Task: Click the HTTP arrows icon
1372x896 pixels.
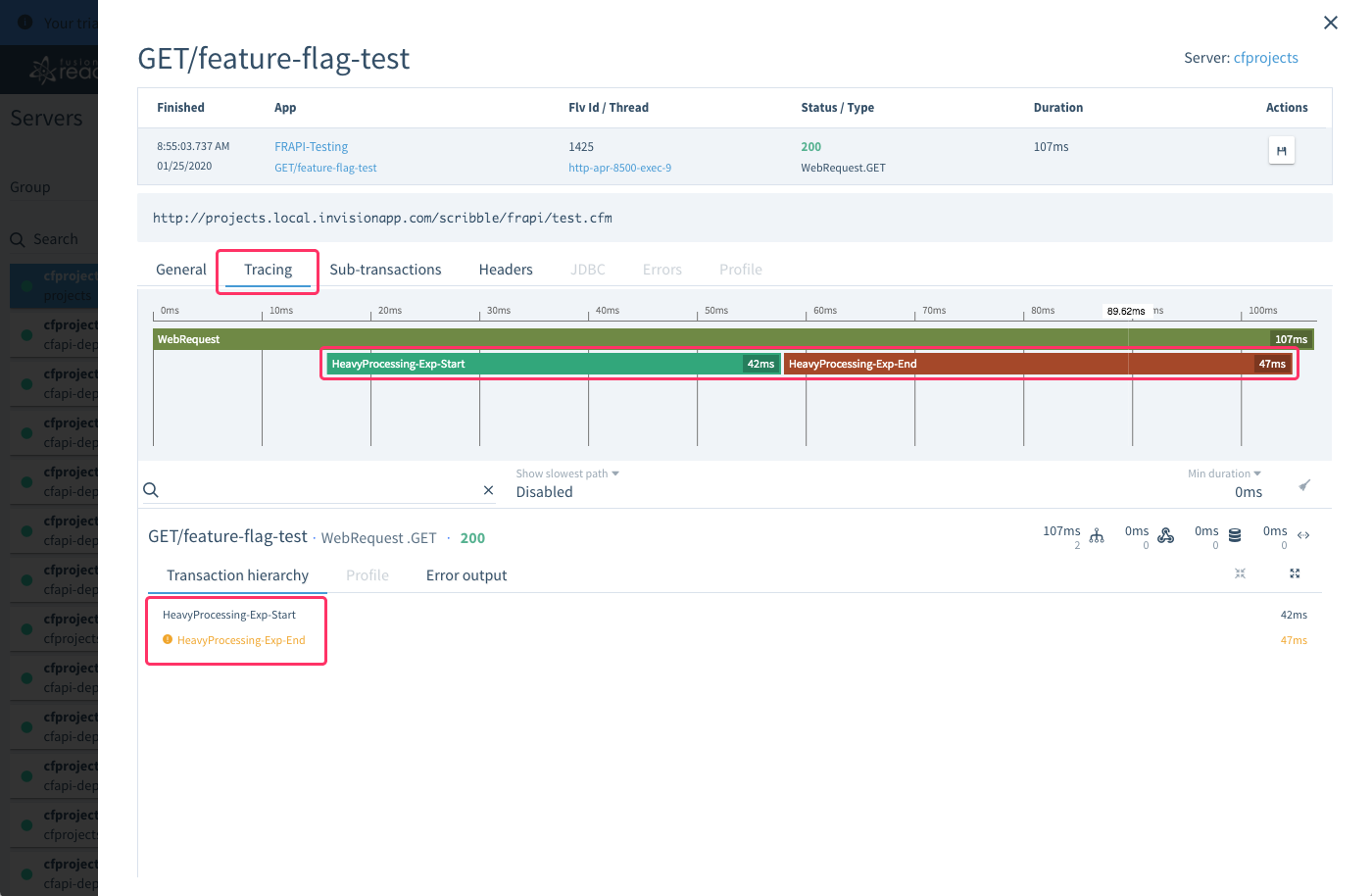Action: click(1303, 535)
